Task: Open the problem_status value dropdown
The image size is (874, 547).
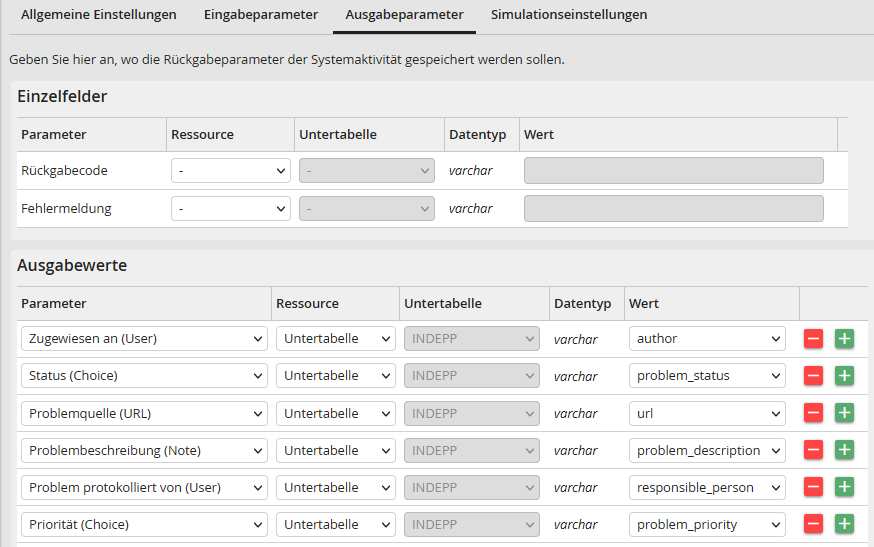Action: [x=707, y=376]
